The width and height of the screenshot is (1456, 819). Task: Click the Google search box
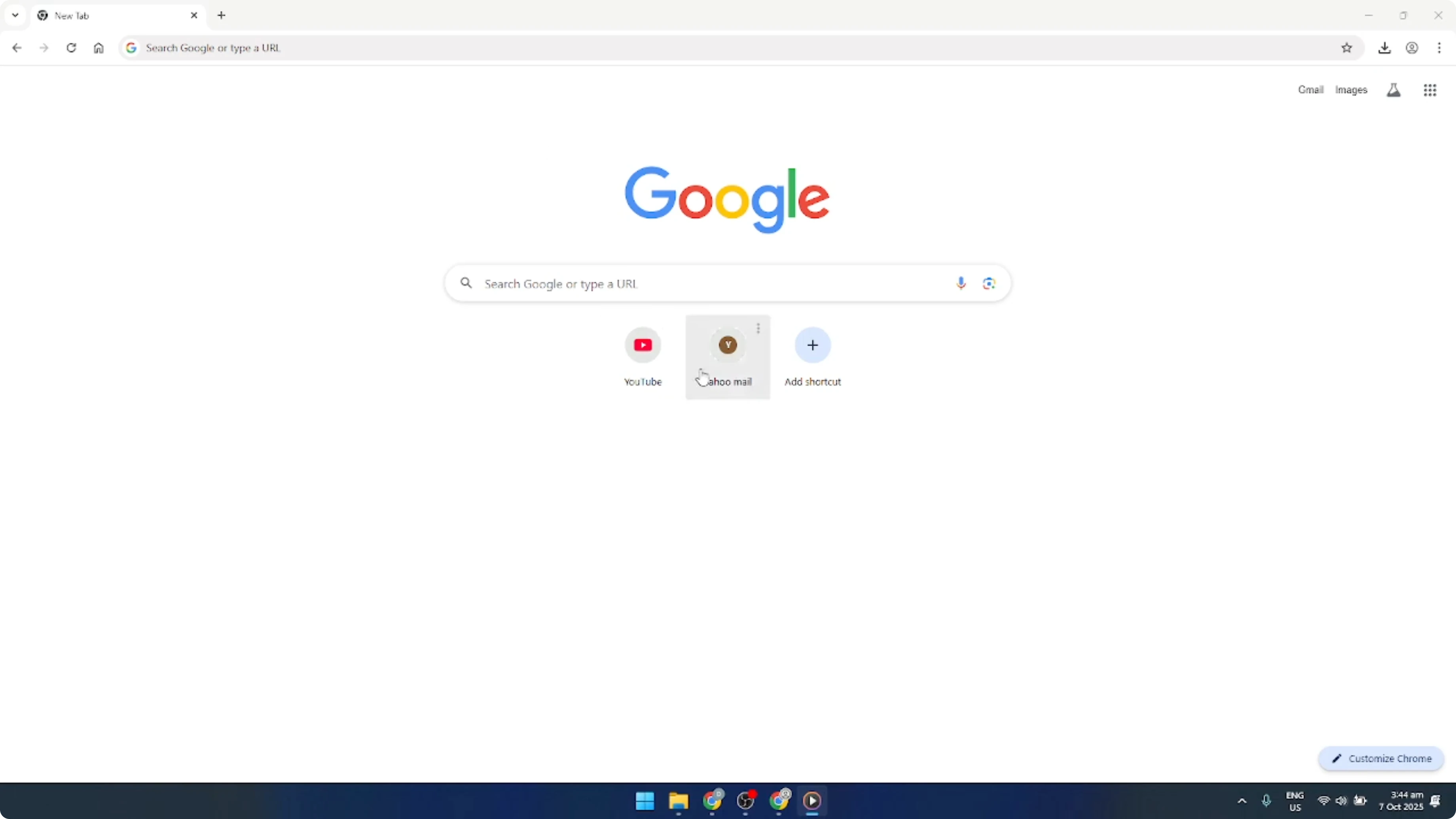[728, 283]
